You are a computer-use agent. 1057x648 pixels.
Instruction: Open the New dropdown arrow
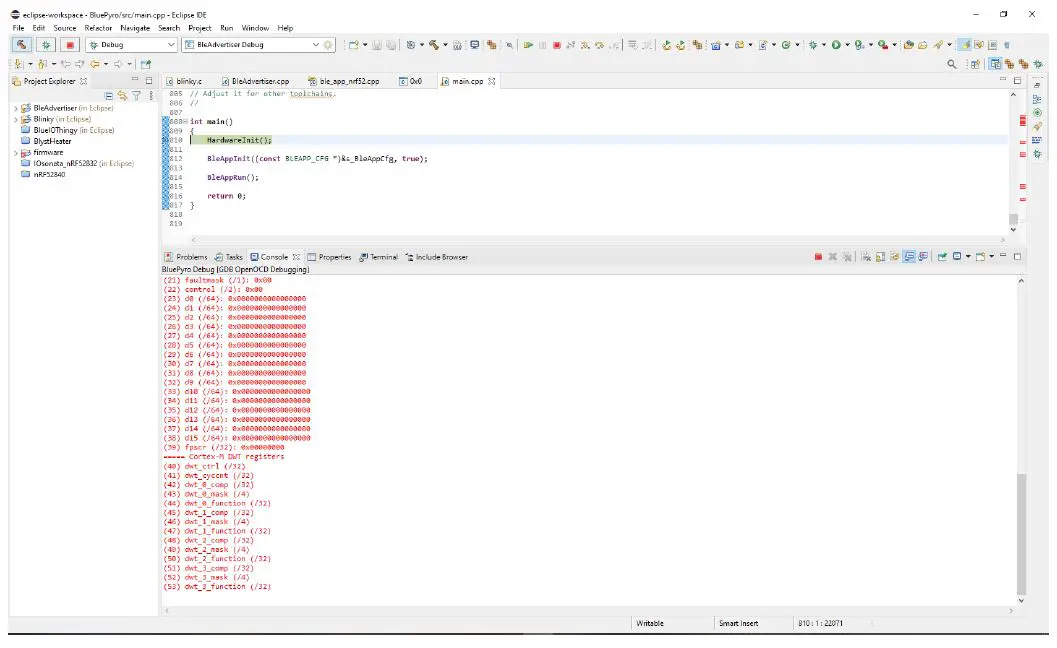pos(365,45)
